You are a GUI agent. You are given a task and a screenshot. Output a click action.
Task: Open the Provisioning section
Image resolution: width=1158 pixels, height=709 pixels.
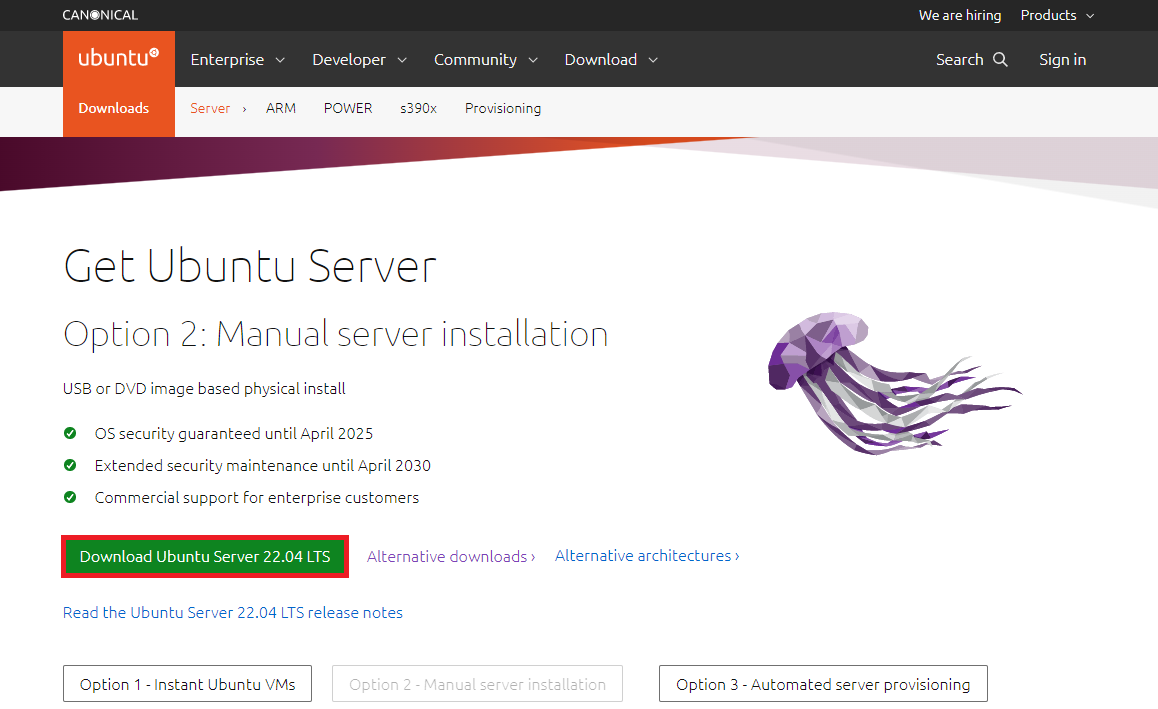(x=503, y=108)
